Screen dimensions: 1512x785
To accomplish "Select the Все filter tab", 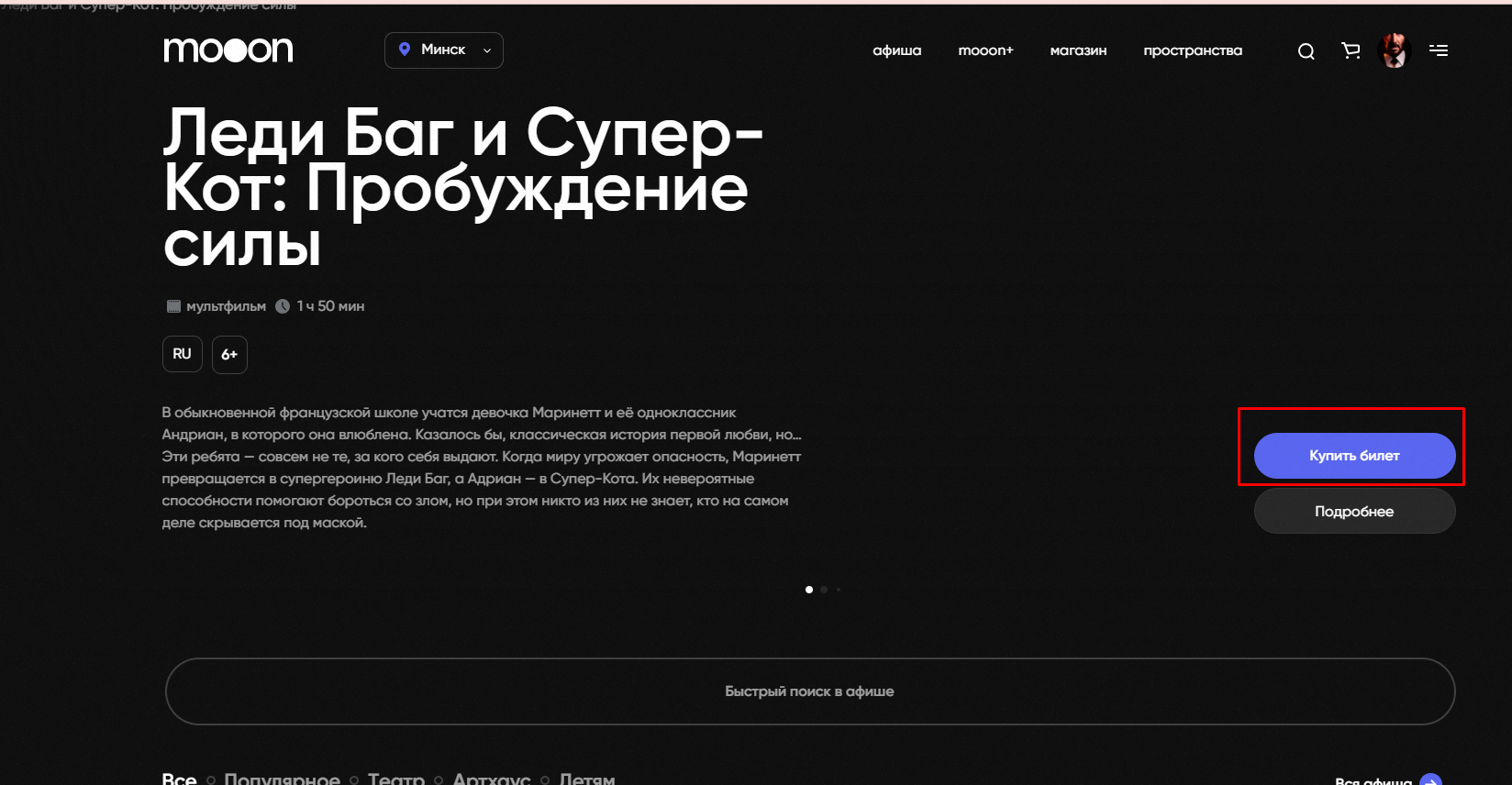I will click(180, 779).
